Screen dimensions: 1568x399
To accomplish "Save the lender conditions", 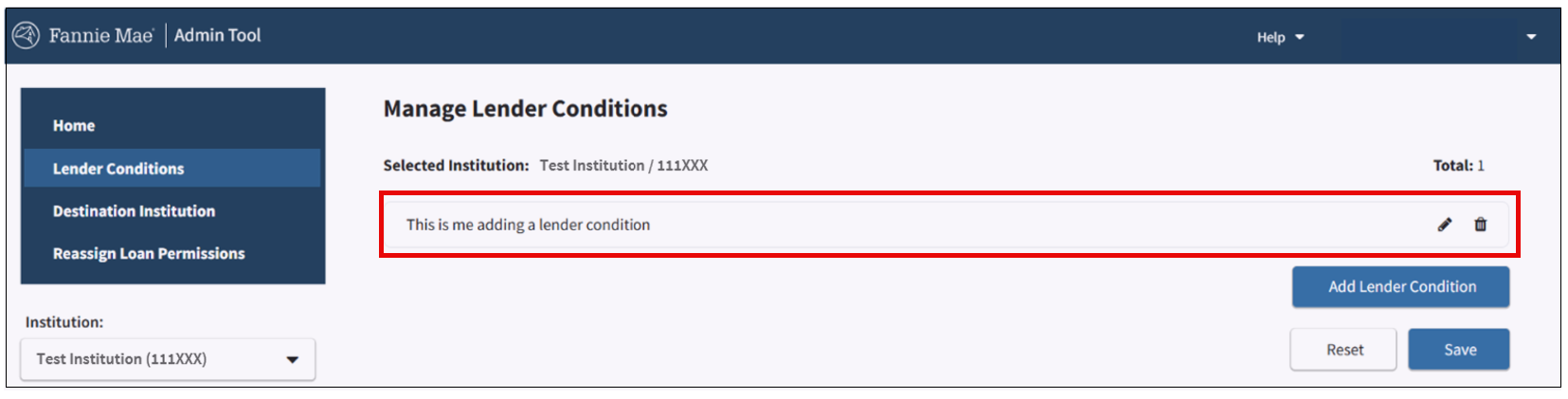I will point(1459,350).
